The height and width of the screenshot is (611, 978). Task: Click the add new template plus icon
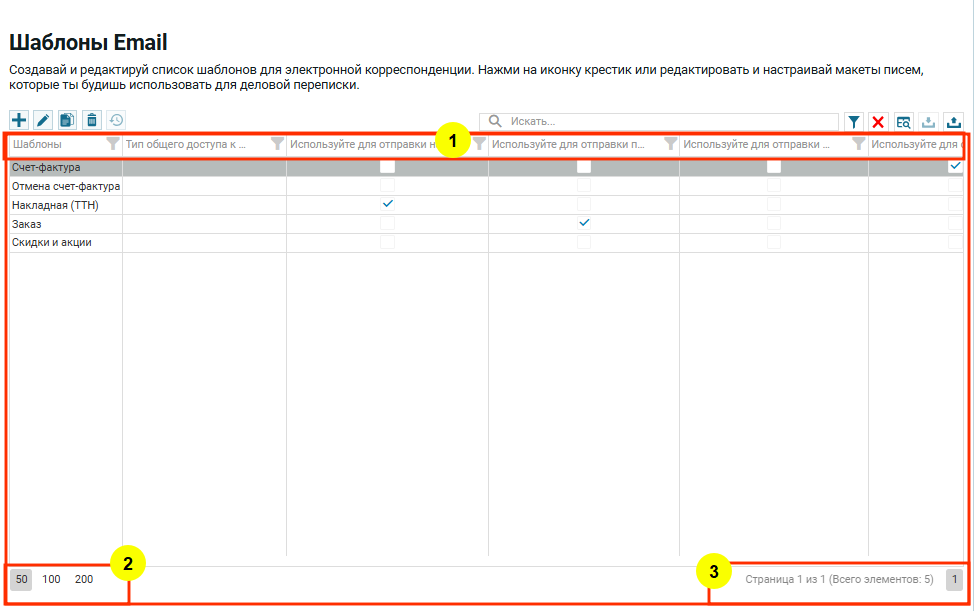pyautogui.click(x=19, y=121)
